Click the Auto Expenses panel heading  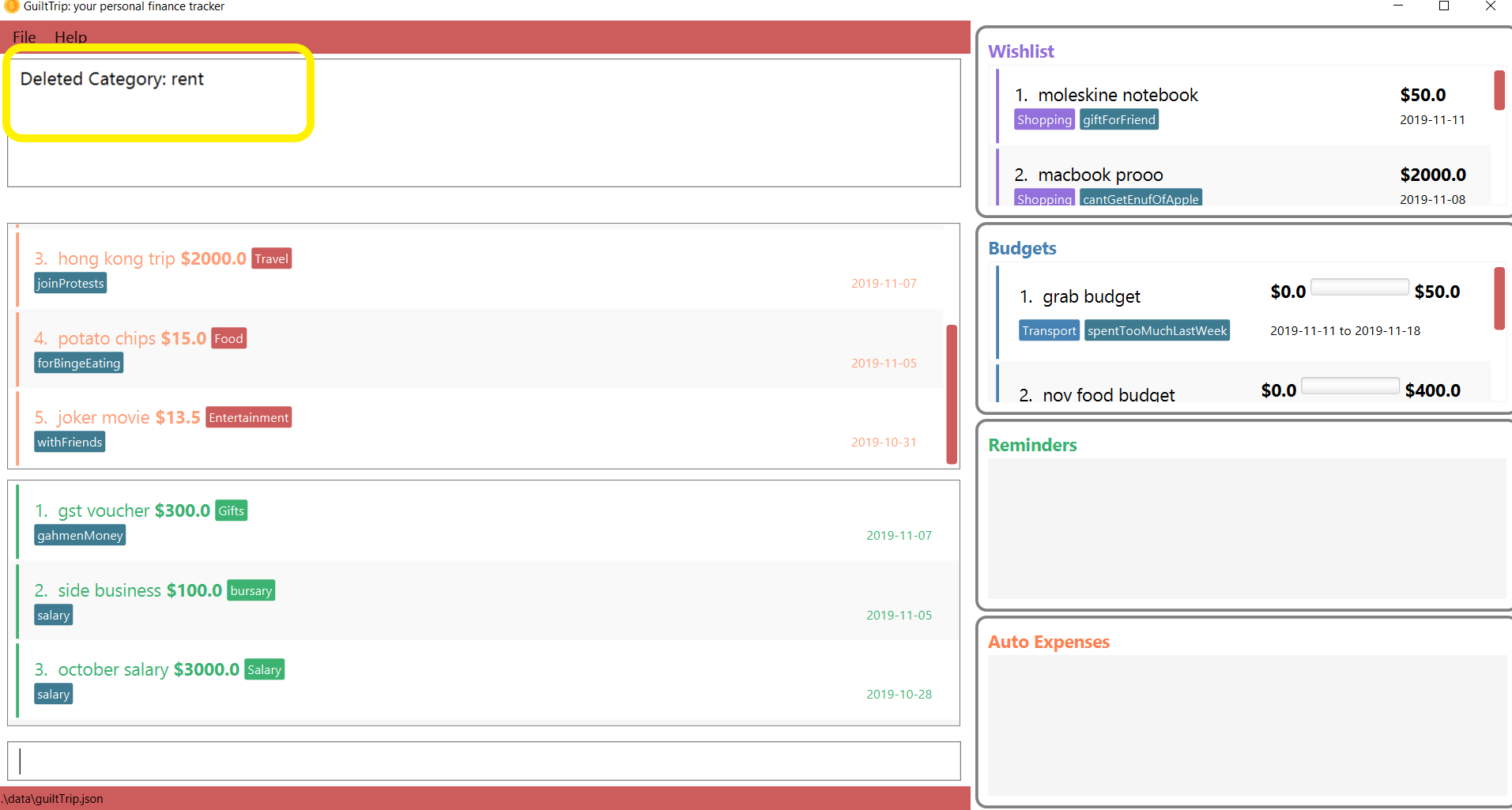(x=1049, y=642)
